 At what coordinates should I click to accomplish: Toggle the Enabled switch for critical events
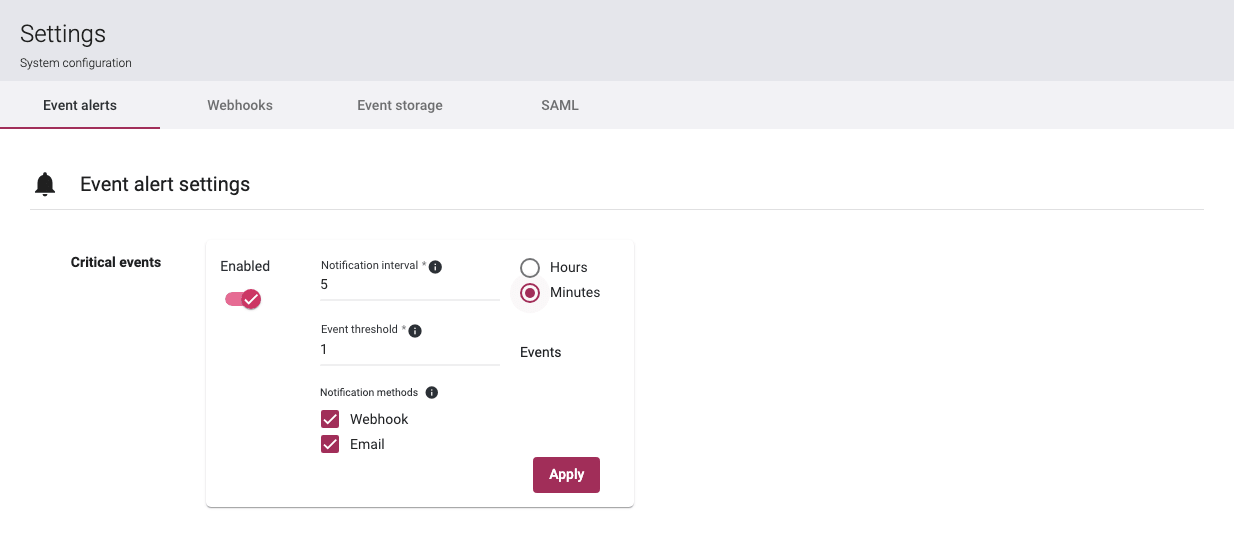[243, 299]
